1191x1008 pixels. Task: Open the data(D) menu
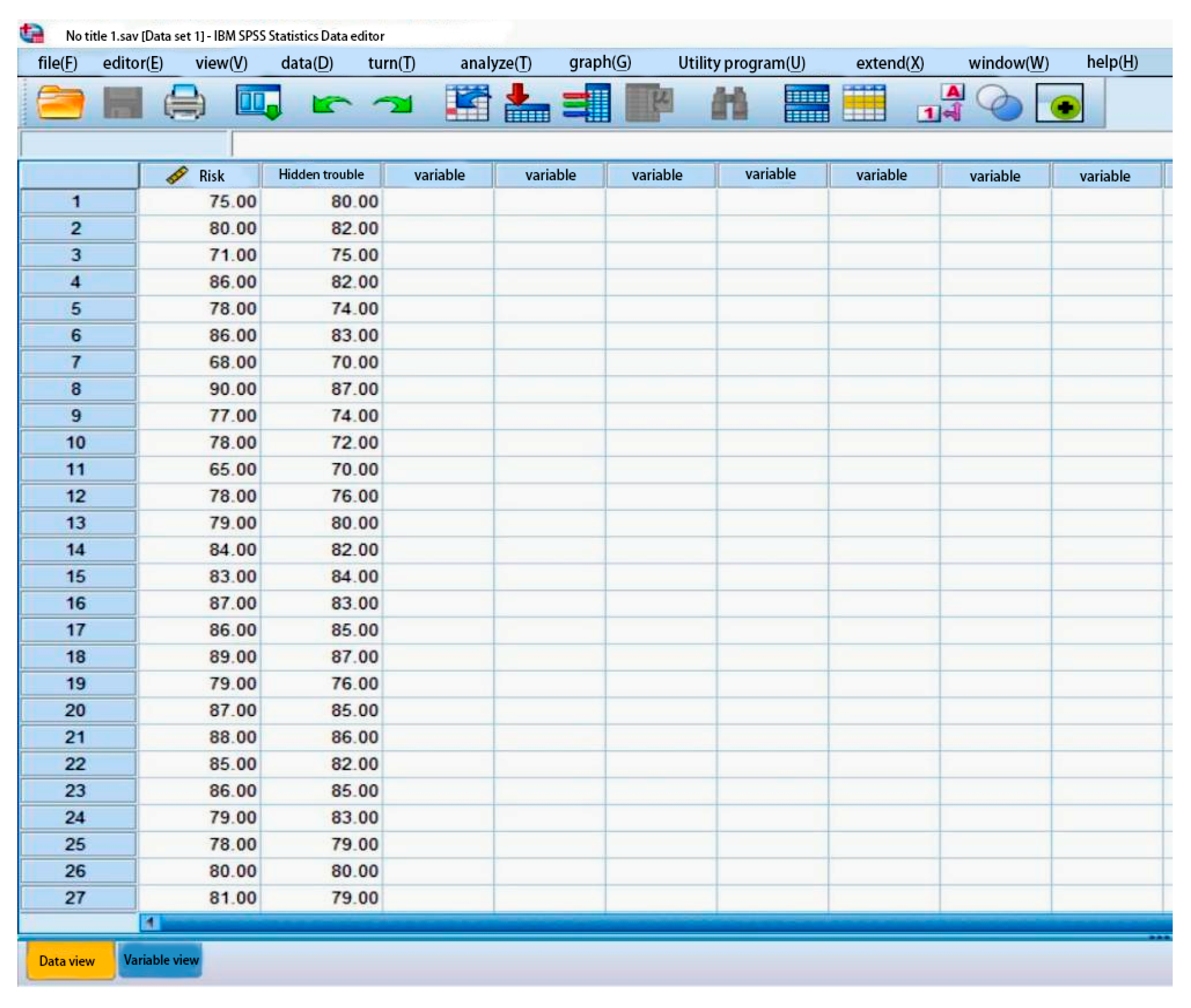click(x=308, y=63)
